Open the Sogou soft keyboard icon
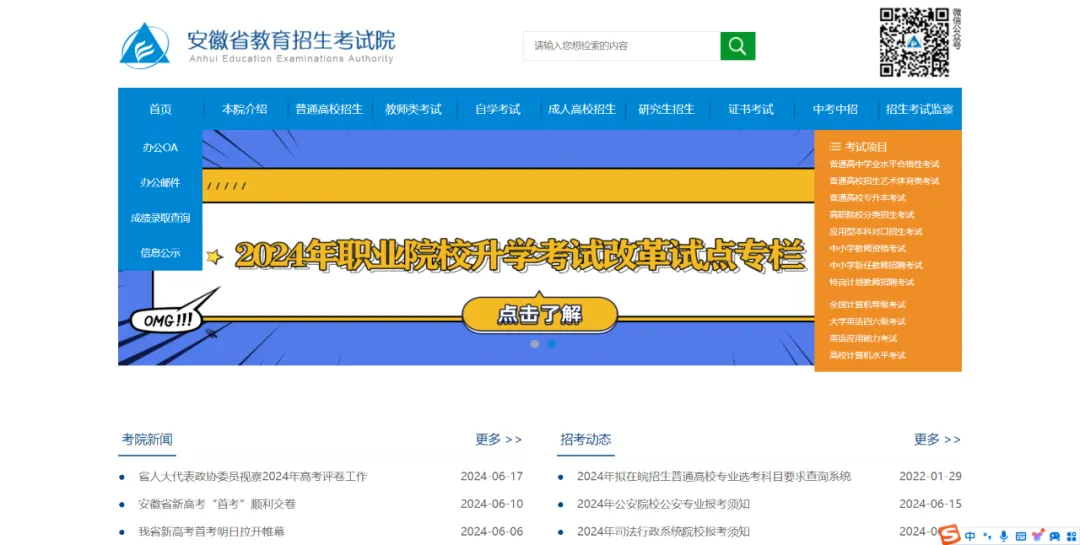The height and width of the screenshot is (545, 1080). click(1021, 536)
